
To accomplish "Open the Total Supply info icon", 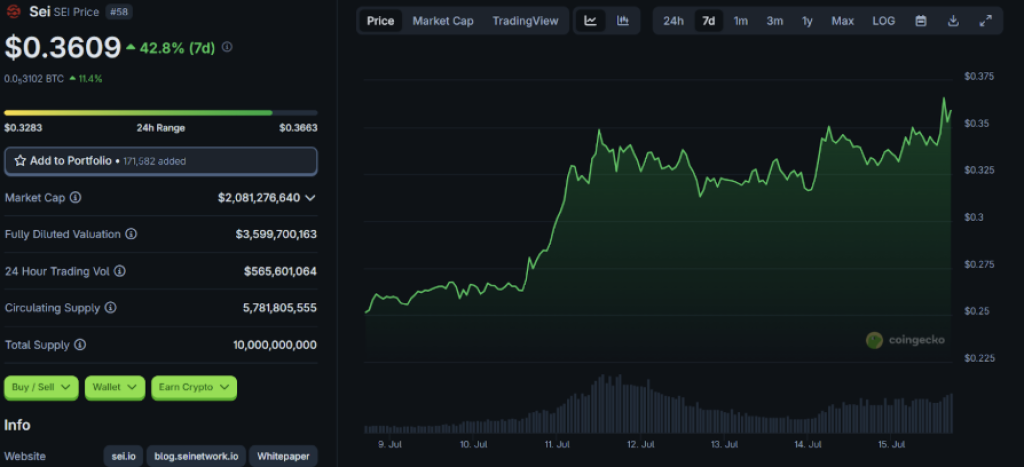I will click(80, 345).
